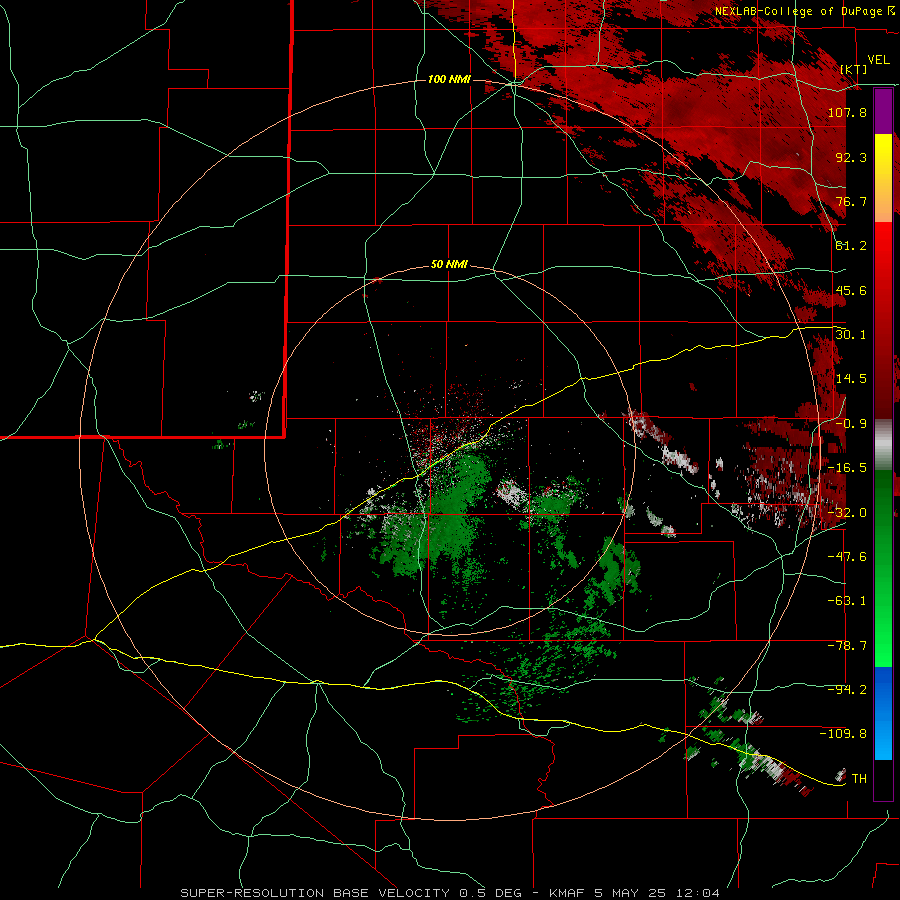Click the -63.1 velocity scale value
The image size is (900, 900).
pyautogui.click(x=847, y=601)
